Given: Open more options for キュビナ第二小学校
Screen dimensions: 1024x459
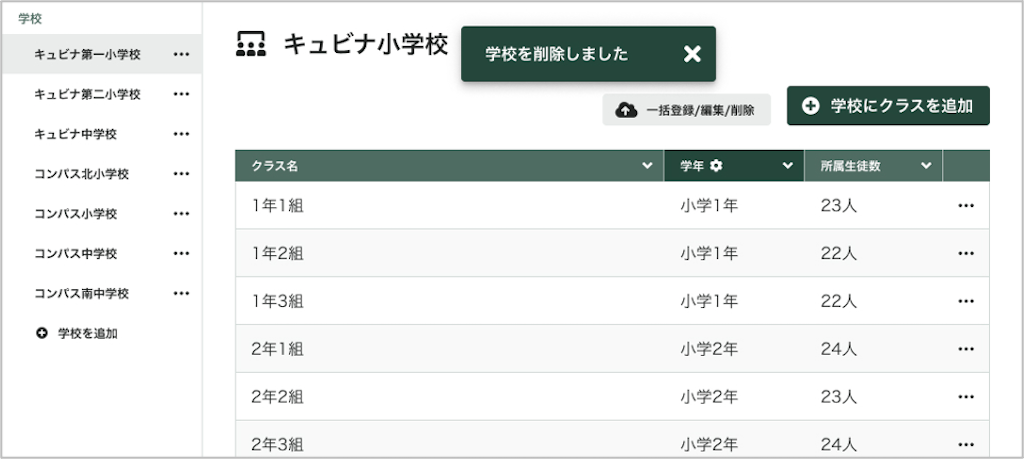Looking at the screenshot, I should coord(182,94).
